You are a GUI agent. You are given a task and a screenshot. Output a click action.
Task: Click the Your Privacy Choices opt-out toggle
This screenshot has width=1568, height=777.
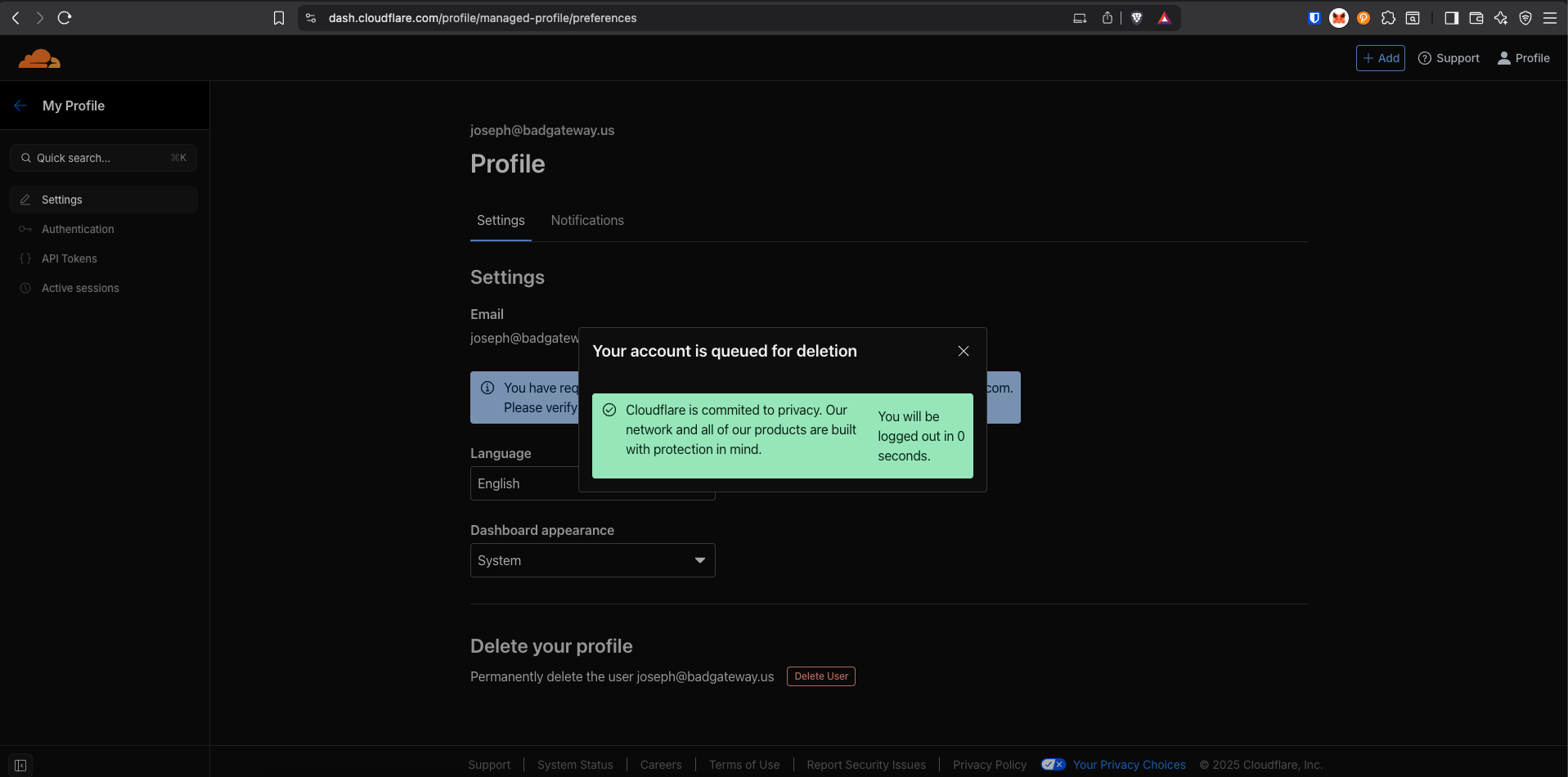(x=1054, y=763)
